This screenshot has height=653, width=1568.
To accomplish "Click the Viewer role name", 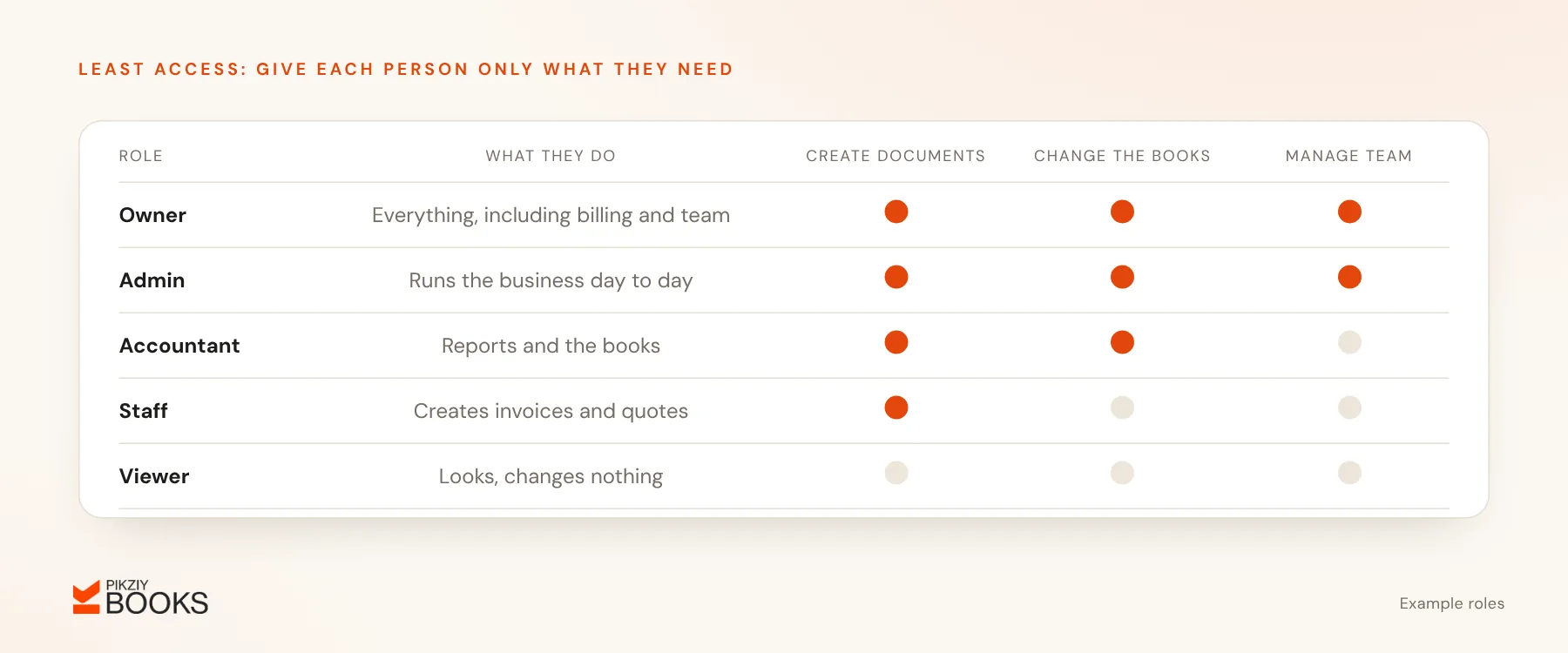I will click(154, 476).
